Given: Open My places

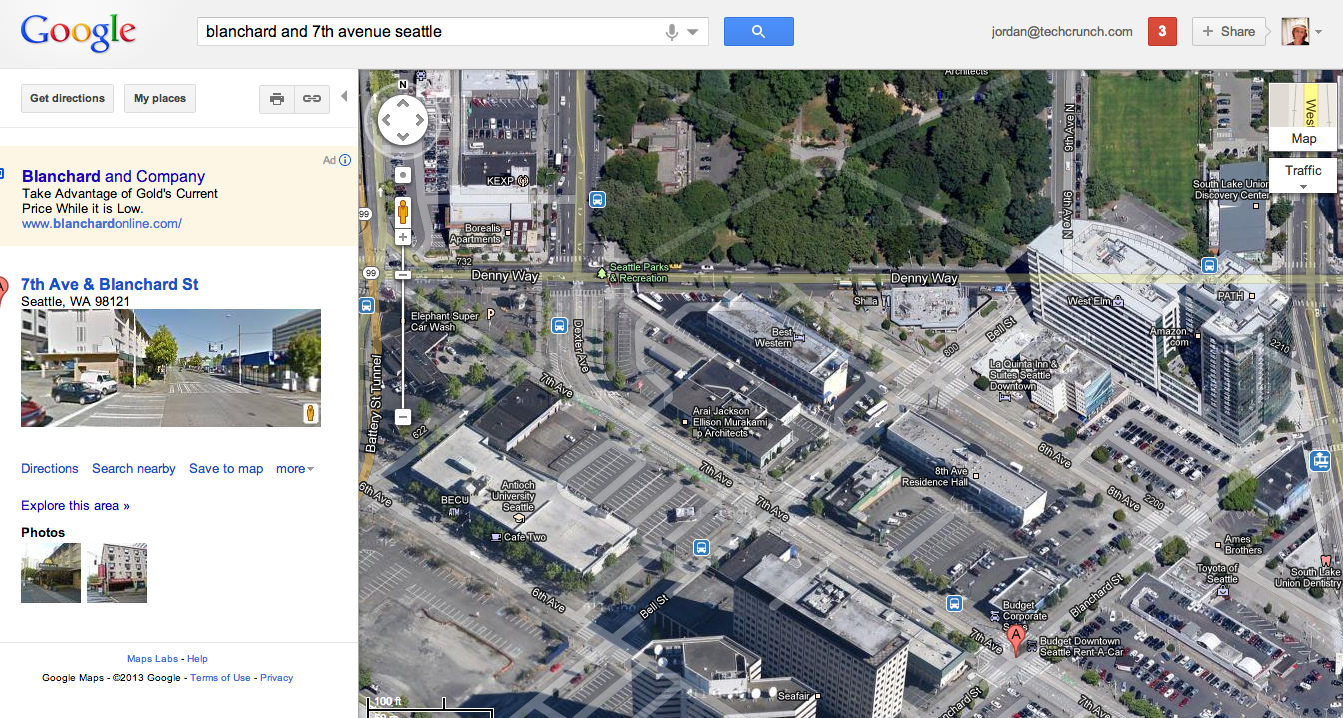Looking at the screenshot, I should [160, 98].
